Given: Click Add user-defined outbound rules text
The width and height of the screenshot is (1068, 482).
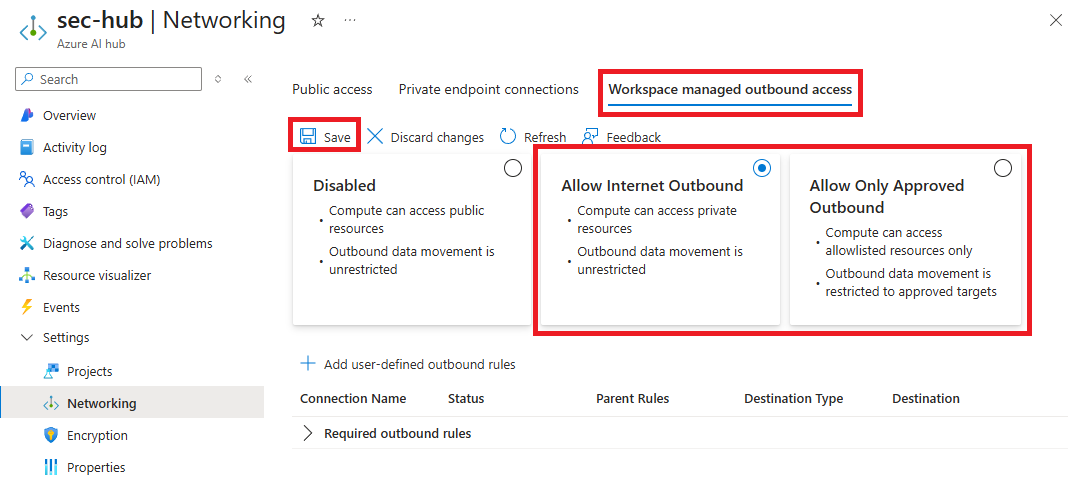Looking at the screenshot, I should [x=420, y=364].
